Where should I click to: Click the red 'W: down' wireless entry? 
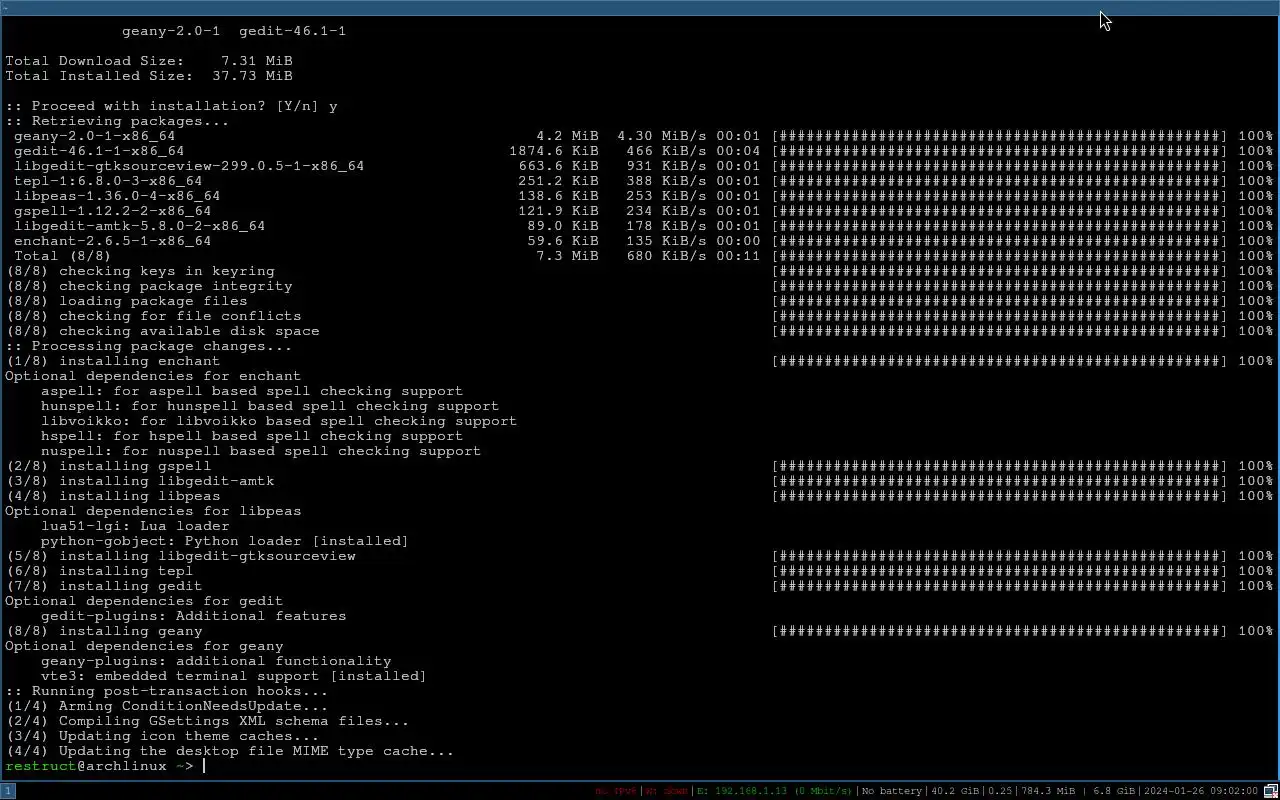pos(666,791)
